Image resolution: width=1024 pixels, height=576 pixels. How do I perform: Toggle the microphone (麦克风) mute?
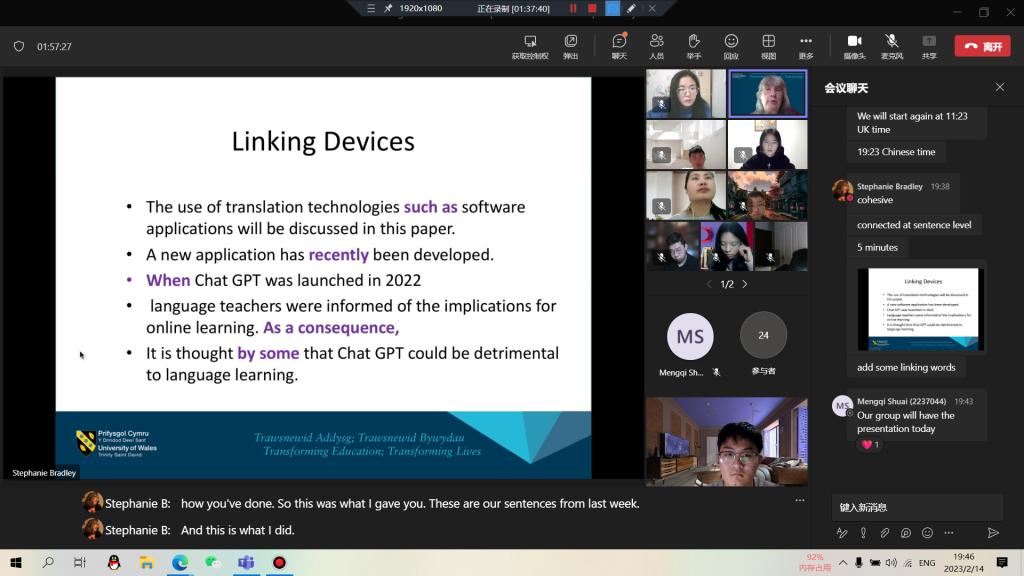891,42
